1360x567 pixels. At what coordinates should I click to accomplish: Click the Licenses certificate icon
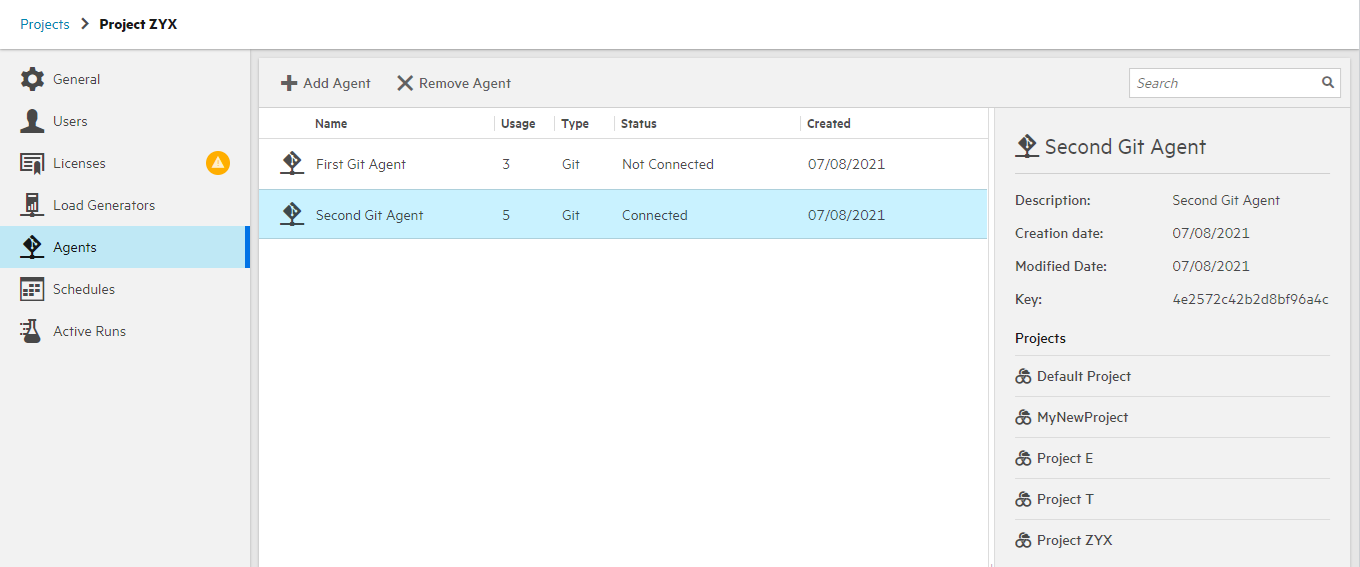click(x=33, y=164)
